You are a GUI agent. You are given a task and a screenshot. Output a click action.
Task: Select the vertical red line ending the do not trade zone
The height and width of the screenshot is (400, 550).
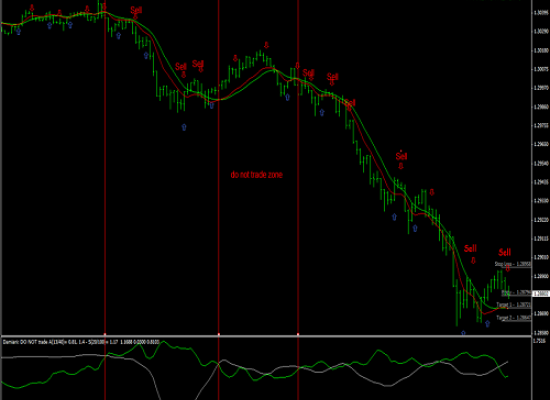point(298,200)
